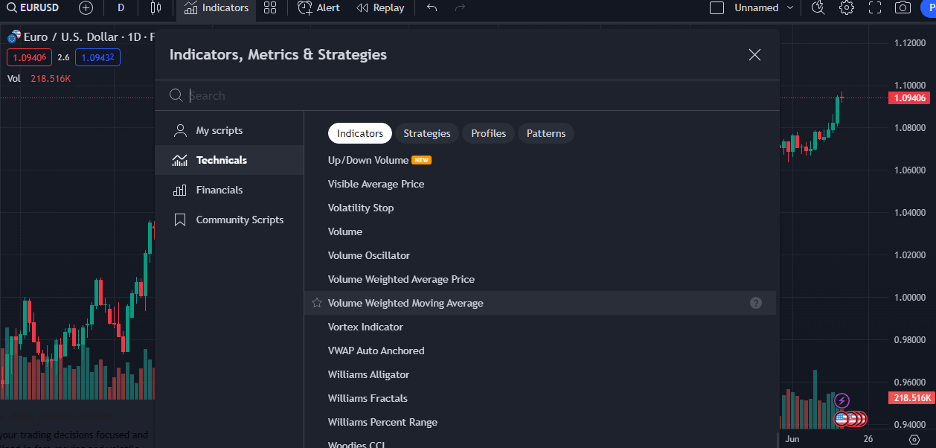The width and height of the screenshot is (936, 448).
Task: Click the compare or add symbol plus icon
Action: (x=86, y=8)
